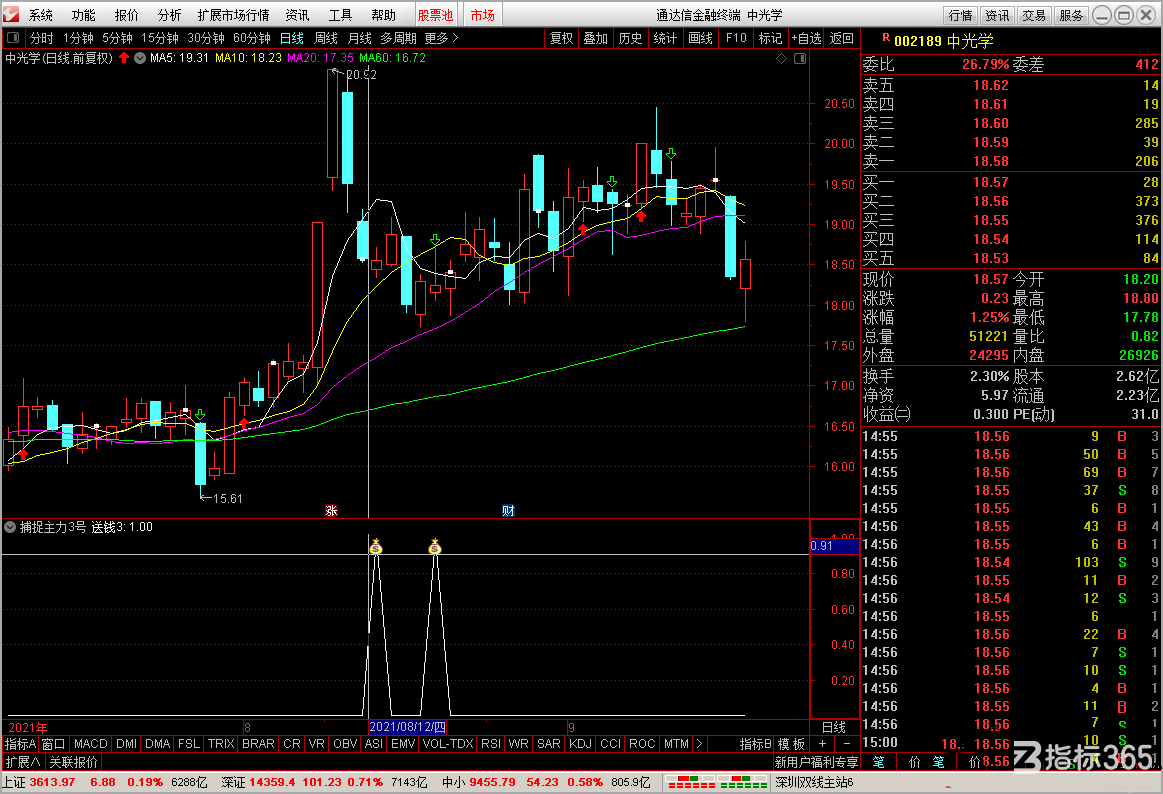This screenshot has width=1163, height=794.
Task: Open the 工具 menu
Action: point(340,15)
